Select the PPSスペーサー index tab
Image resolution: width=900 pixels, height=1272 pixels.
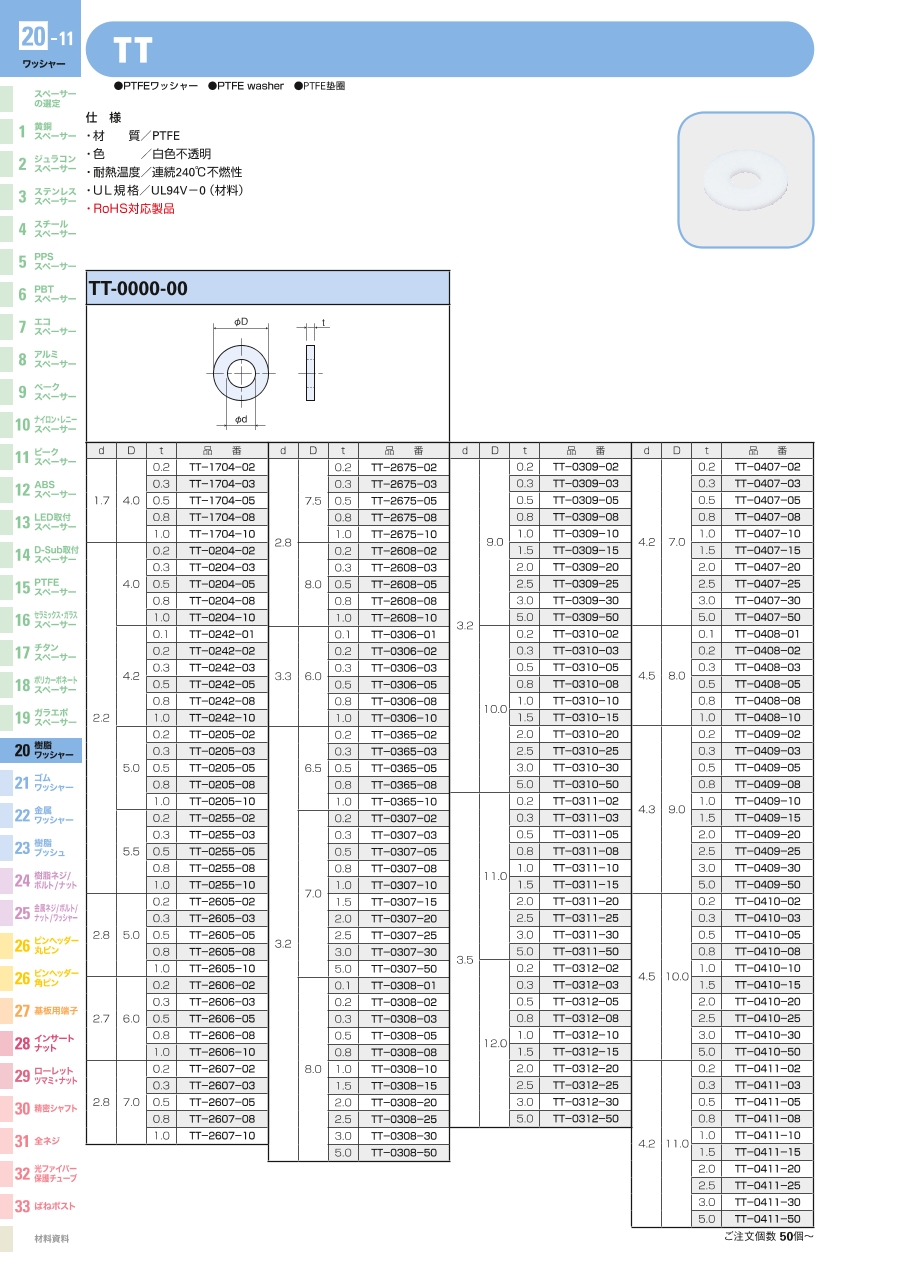coord(45,261)
